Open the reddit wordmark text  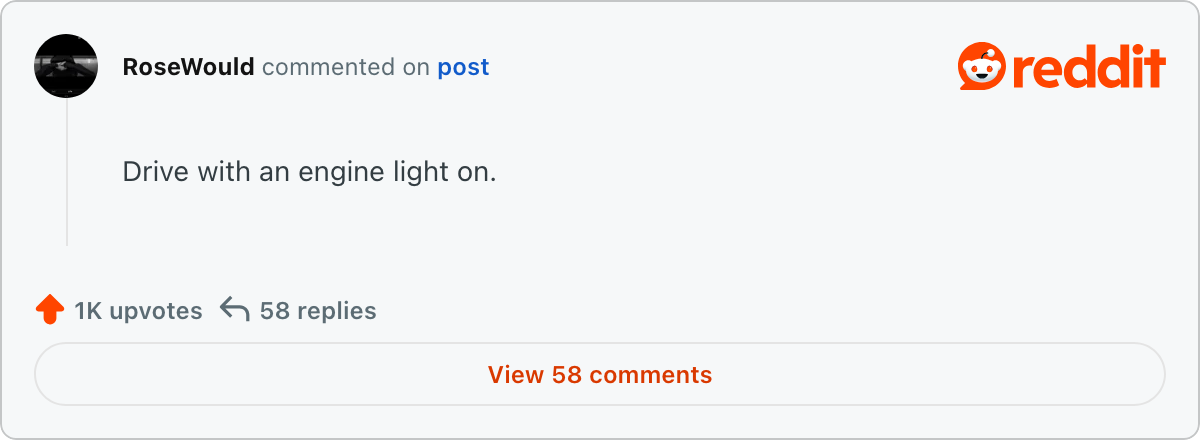pos(1087,68)
